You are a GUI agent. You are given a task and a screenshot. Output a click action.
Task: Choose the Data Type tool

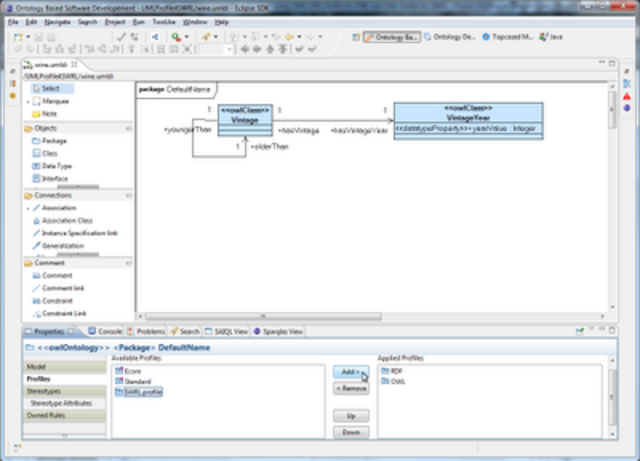(52, 166)
